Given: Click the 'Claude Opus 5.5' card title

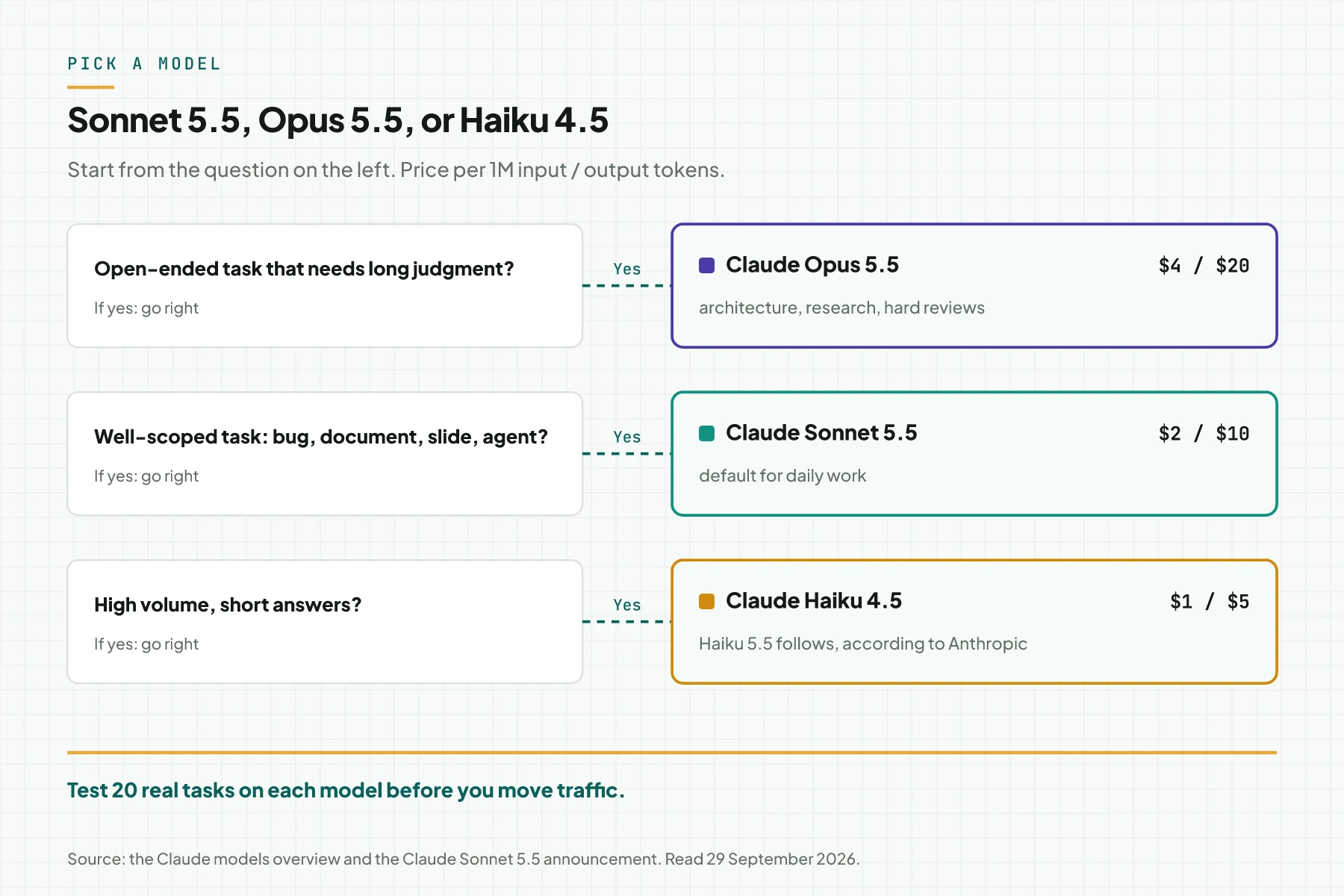Looking at the screenshot, I should click(x=812, y=265).
